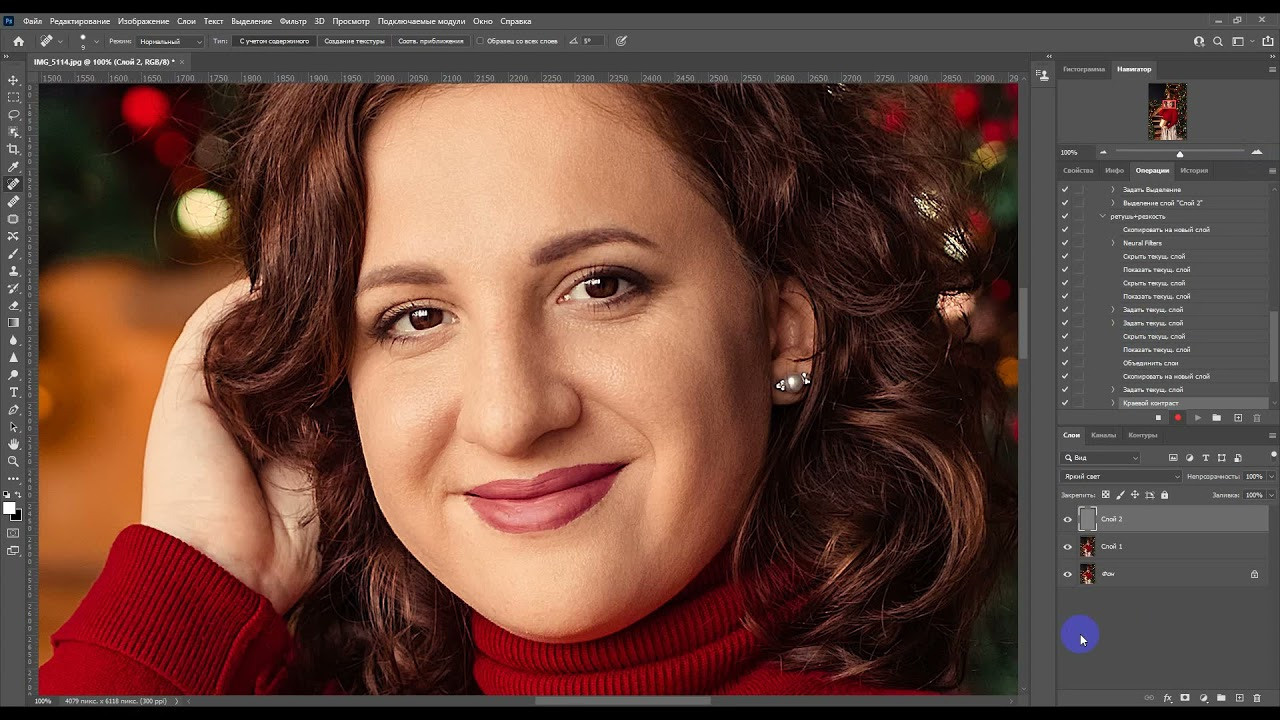This screenshot has width=1280, height=720.
Task: Click the 'С учетом содержимого' type button
Action: 274,41
